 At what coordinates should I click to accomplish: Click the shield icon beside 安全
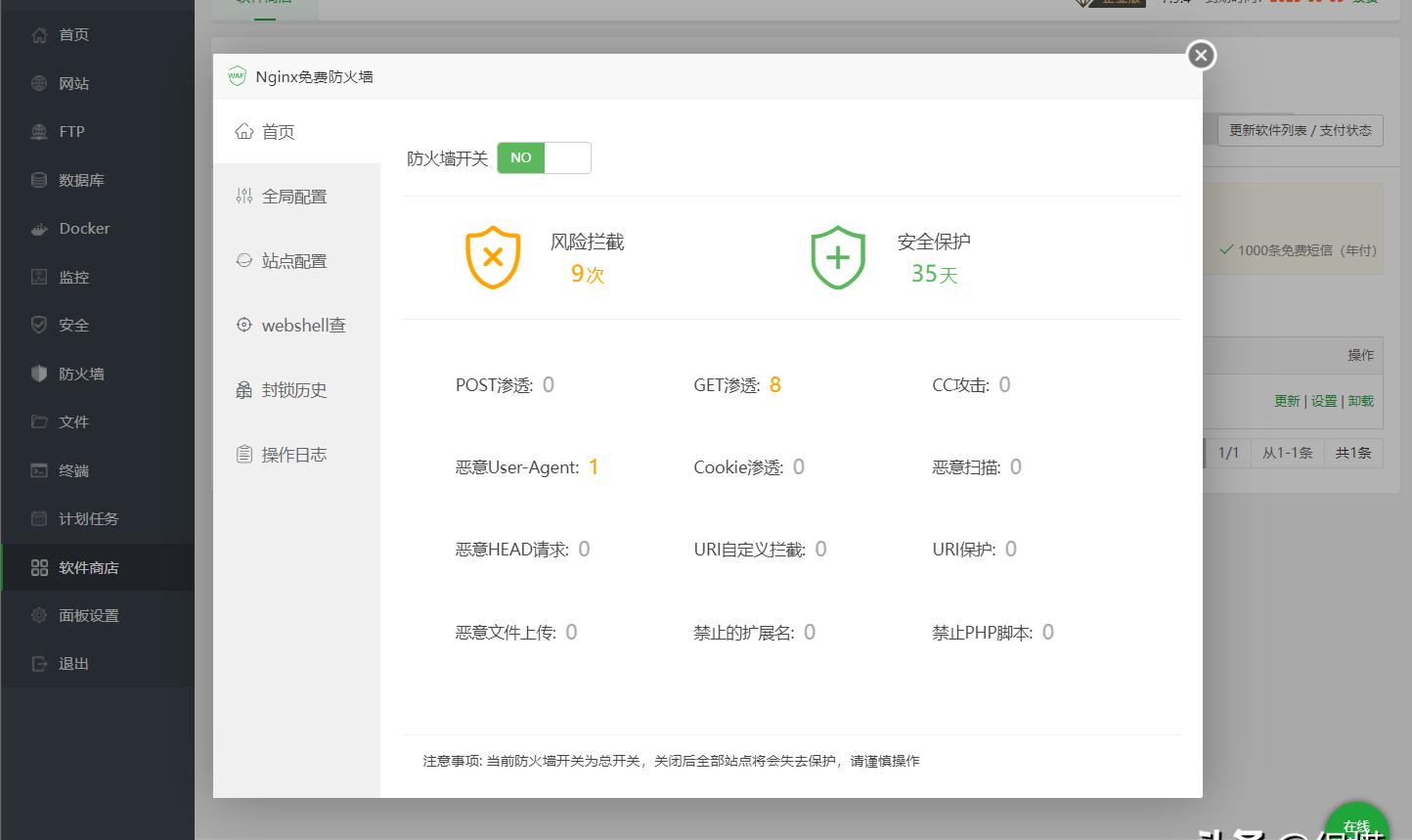click(39, 325)
